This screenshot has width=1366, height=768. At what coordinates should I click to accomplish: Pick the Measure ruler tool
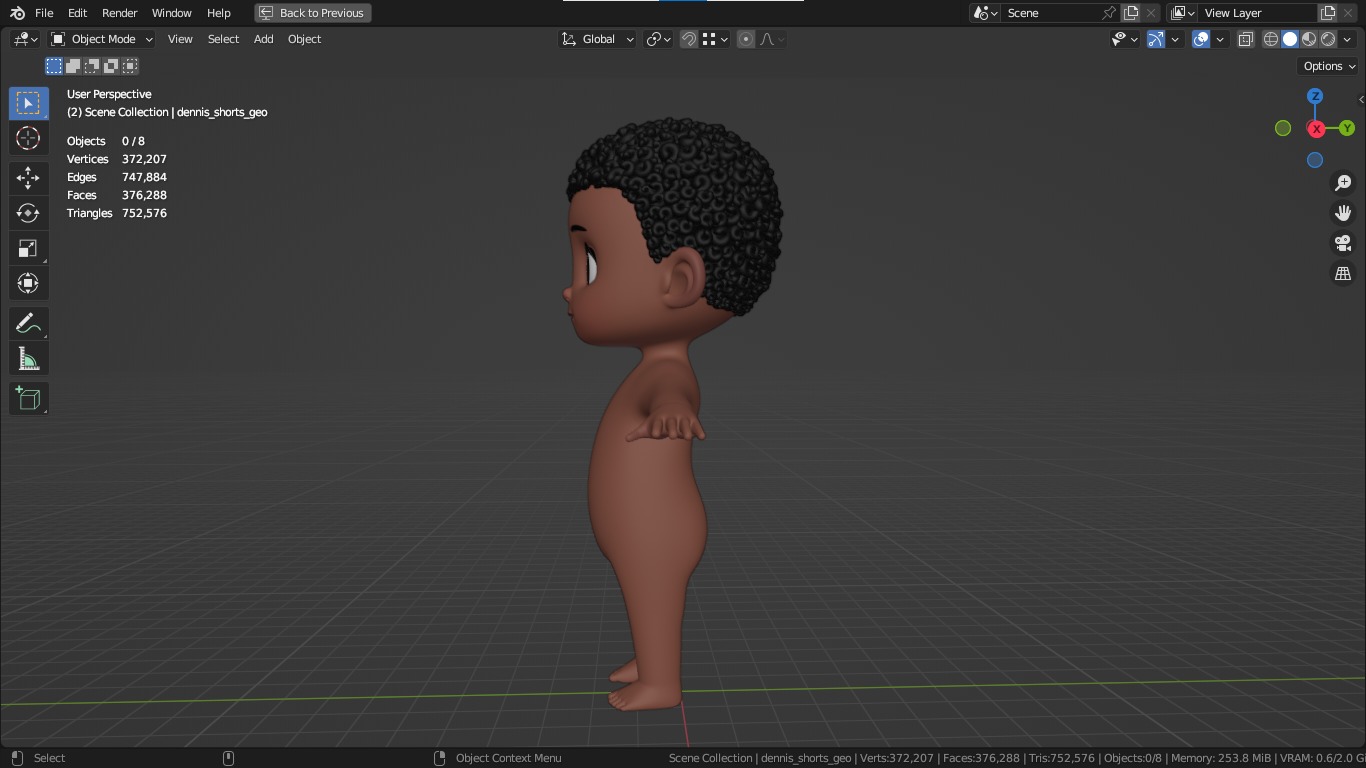tap(28, 359)
